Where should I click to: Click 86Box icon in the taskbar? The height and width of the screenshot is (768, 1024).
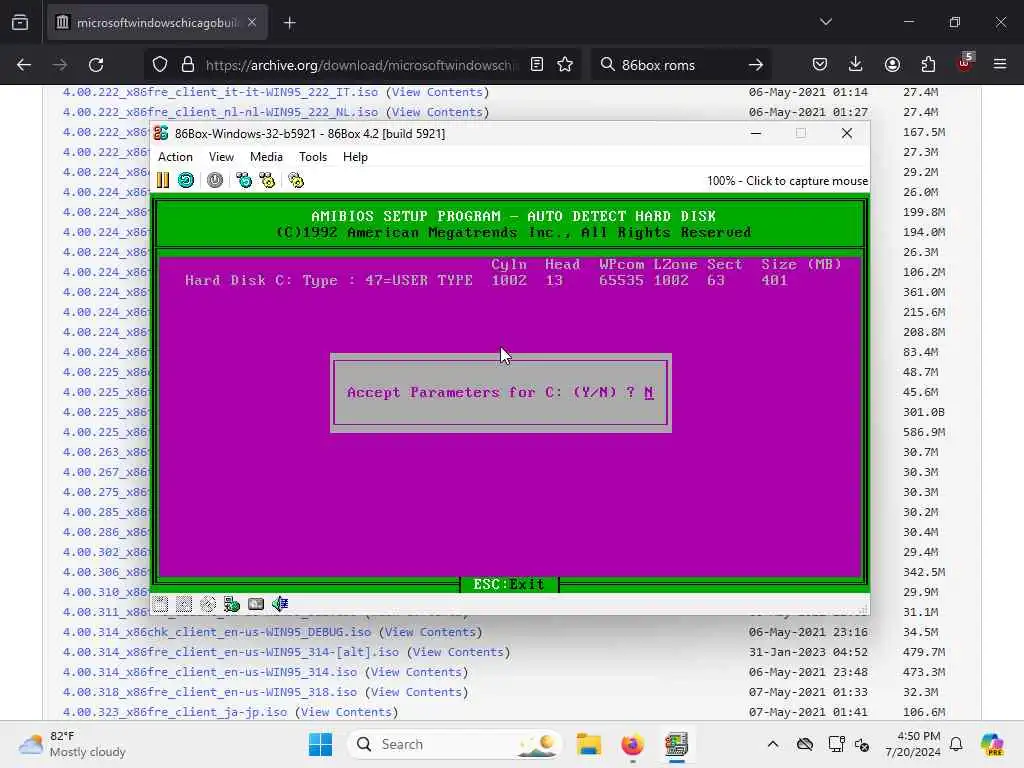coord(676,744)
